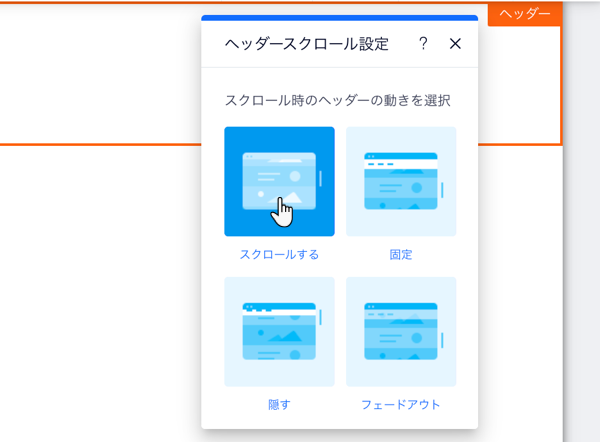Click the ヘッダースクロール設定 panel title
Screen dimensions: 600x442
click(307, 44)
